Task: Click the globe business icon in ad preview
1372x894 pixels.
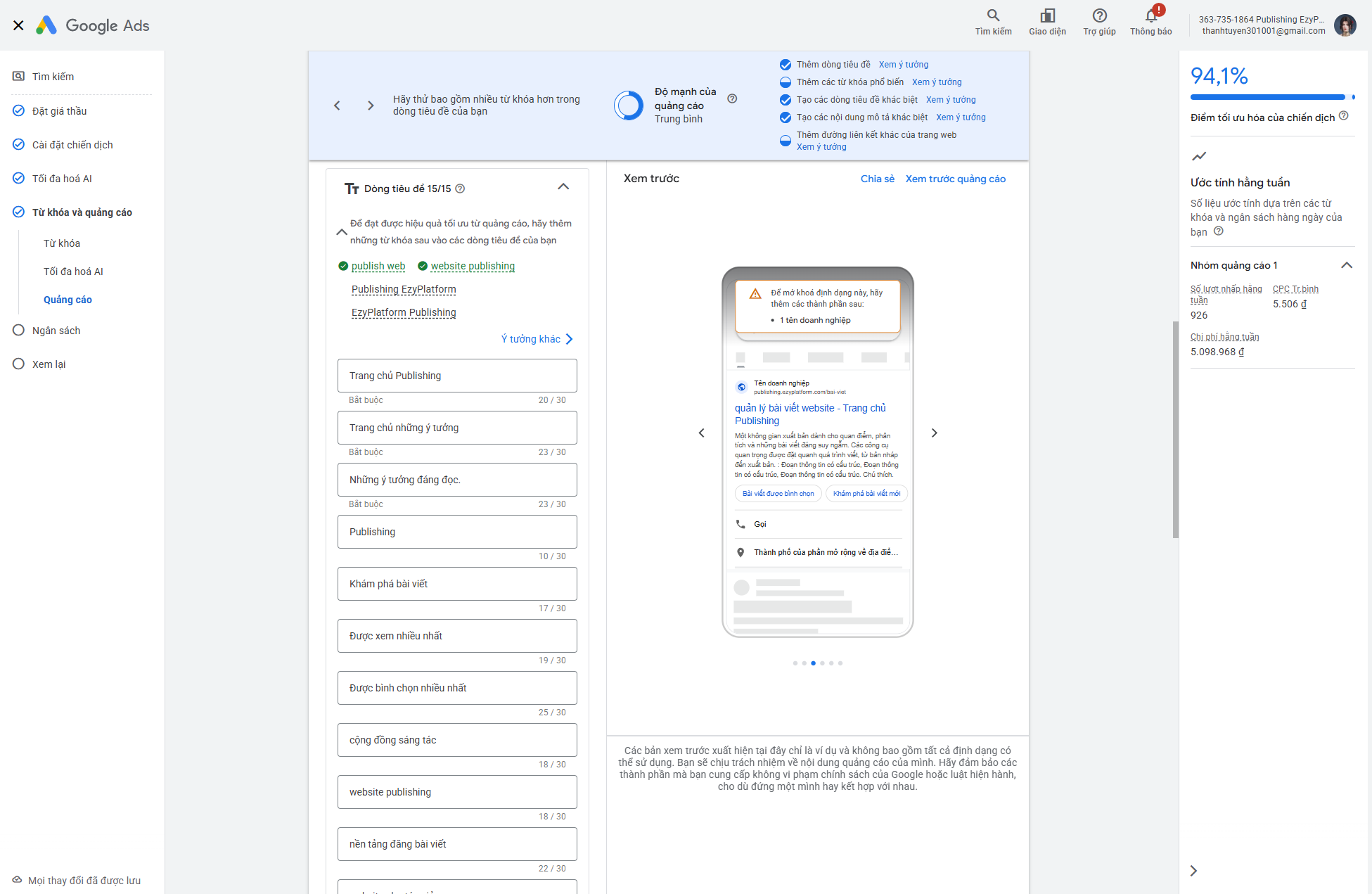Action: (x=741, y=387)
